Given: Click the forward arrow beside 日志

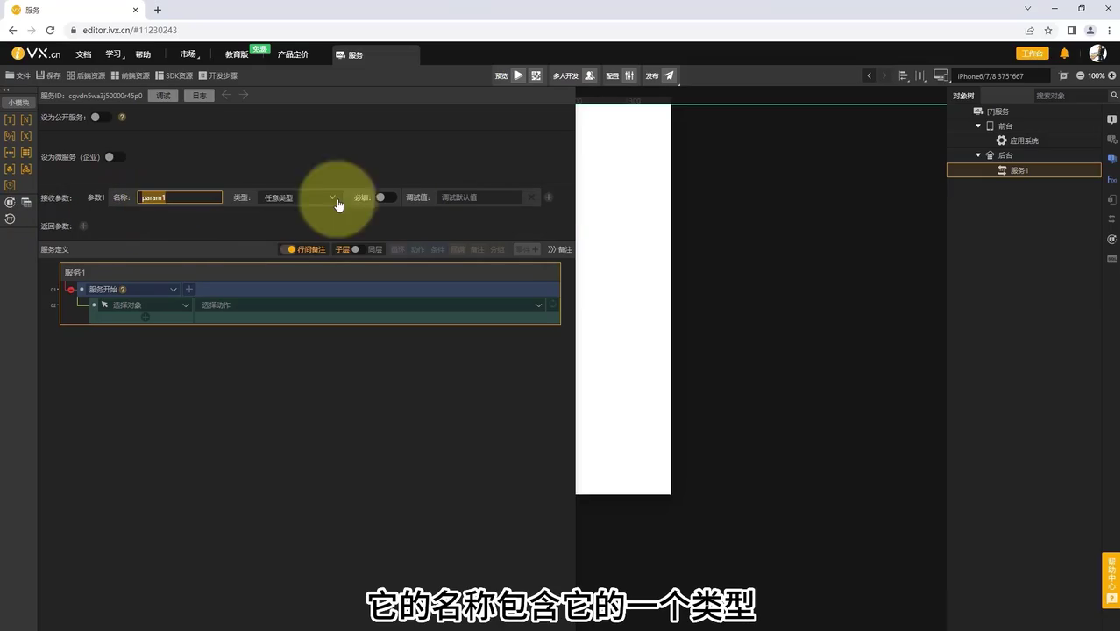Looking at the screenshot, I should pyautogui.click(x=244, y=94).
